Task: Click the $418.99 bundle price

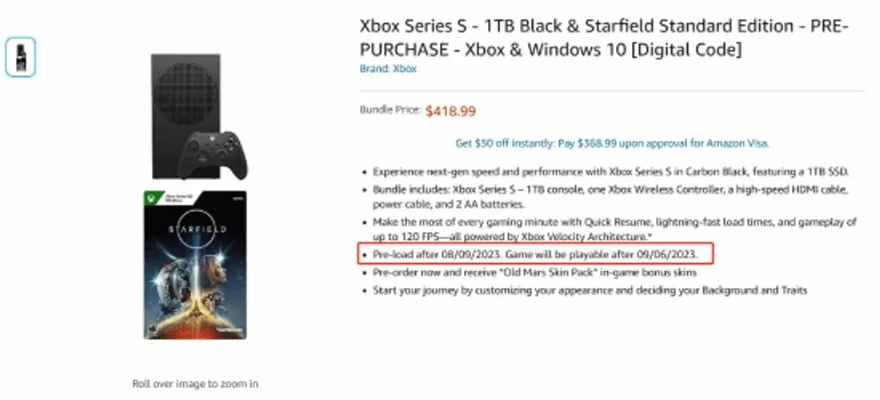Action: 449,111
